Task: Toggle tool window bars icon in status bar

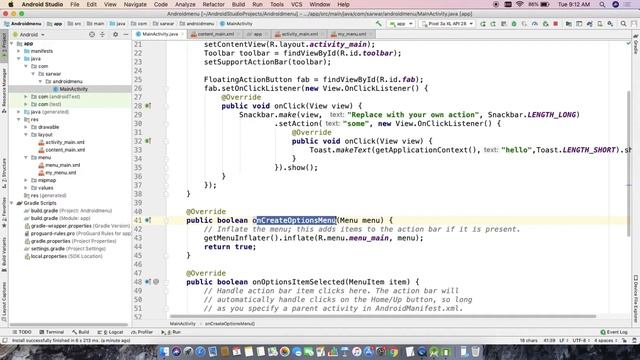Action: pyautogui.click(x=4, y=340)
